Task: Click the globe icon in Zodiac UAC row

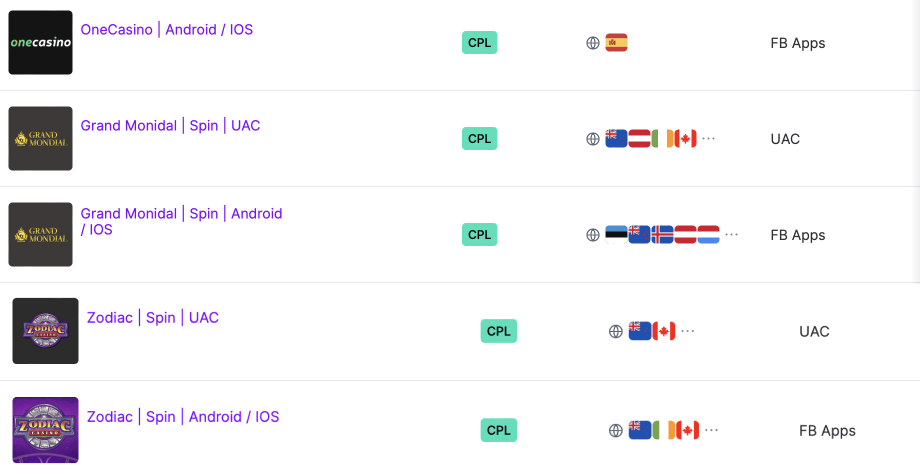Action: 615,331
